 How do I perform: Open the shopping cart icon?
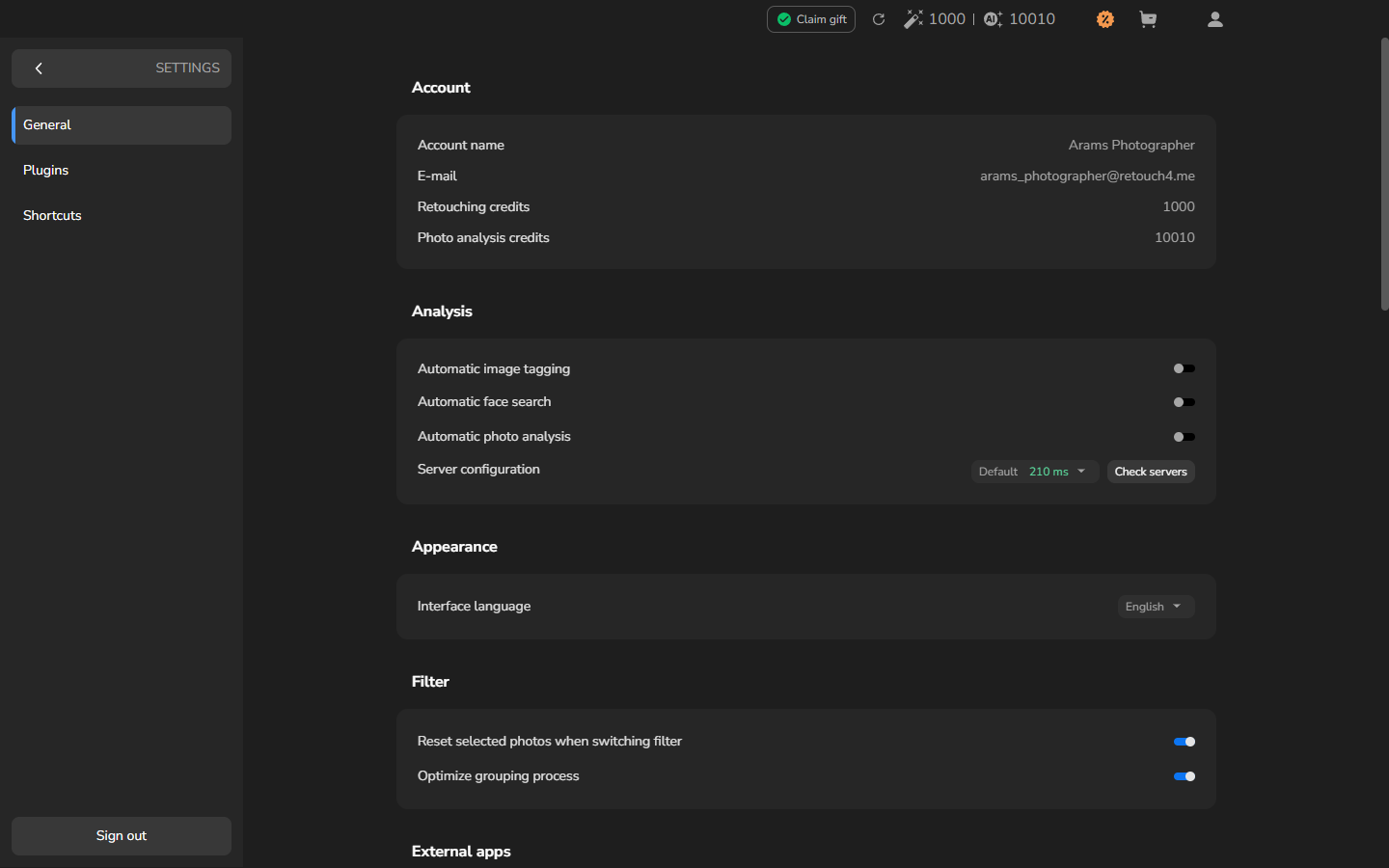pos(1148,19)
